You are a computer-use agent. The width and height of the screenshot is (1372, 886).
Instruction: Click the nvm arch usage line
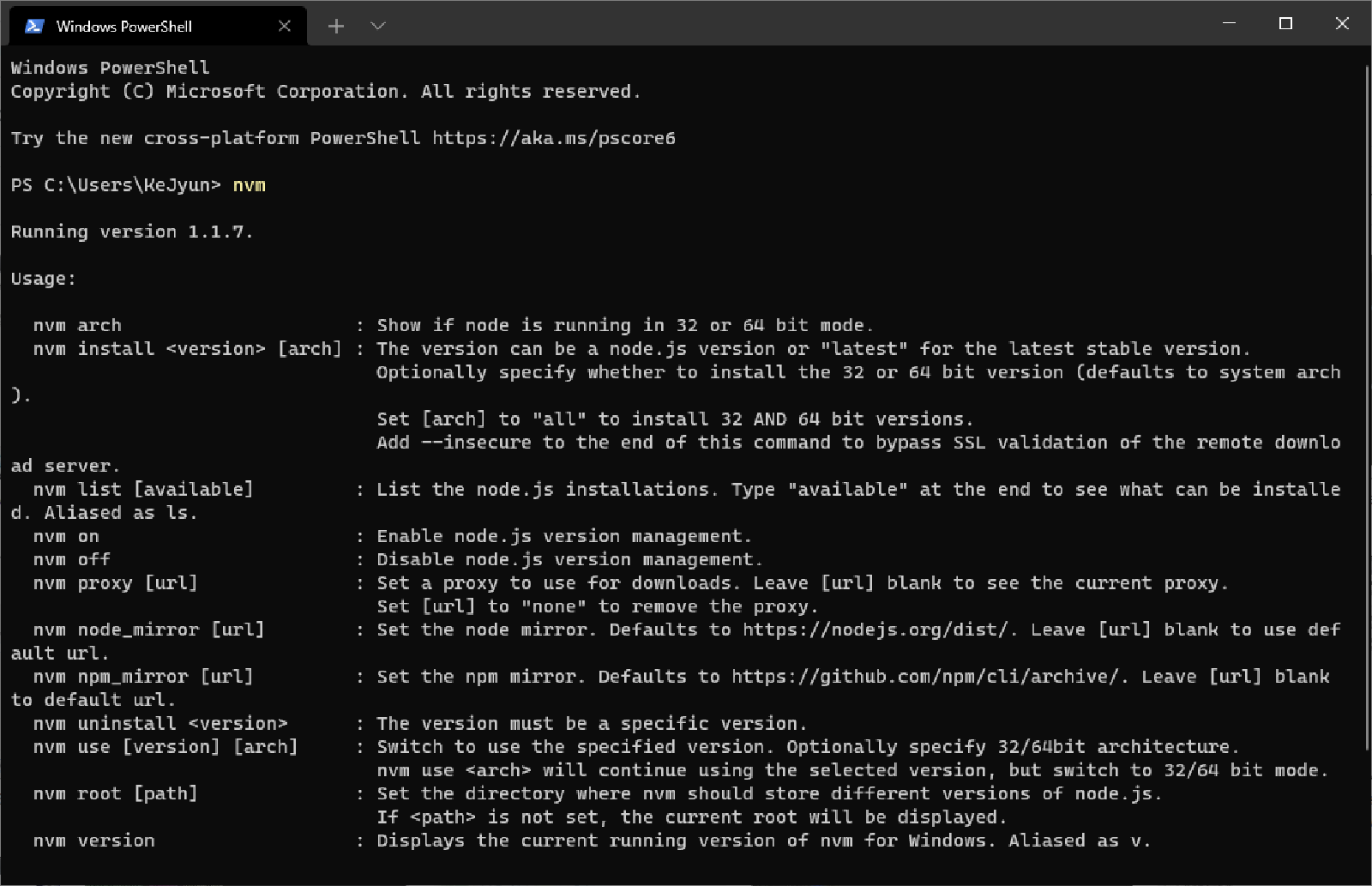tap(77, 324)
